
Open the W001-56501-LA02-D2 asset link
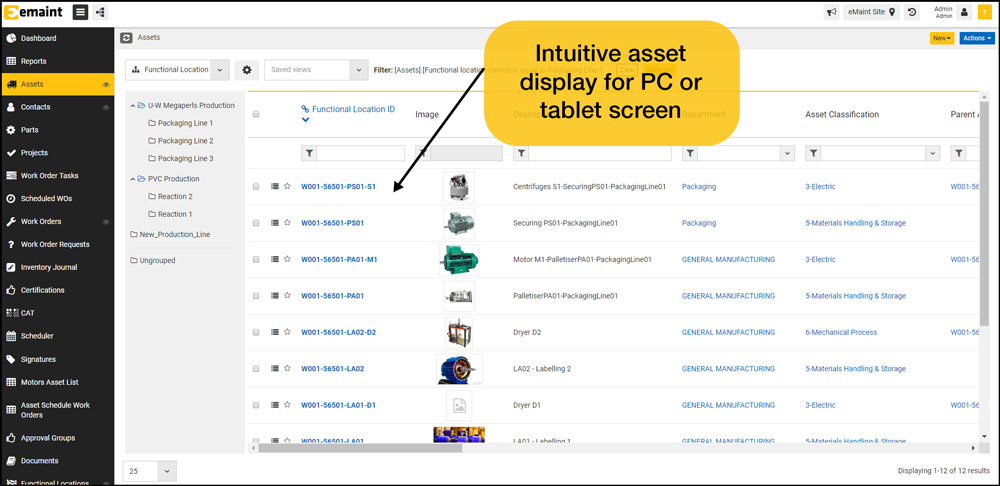pyautogui.click(x=338, y=332)
